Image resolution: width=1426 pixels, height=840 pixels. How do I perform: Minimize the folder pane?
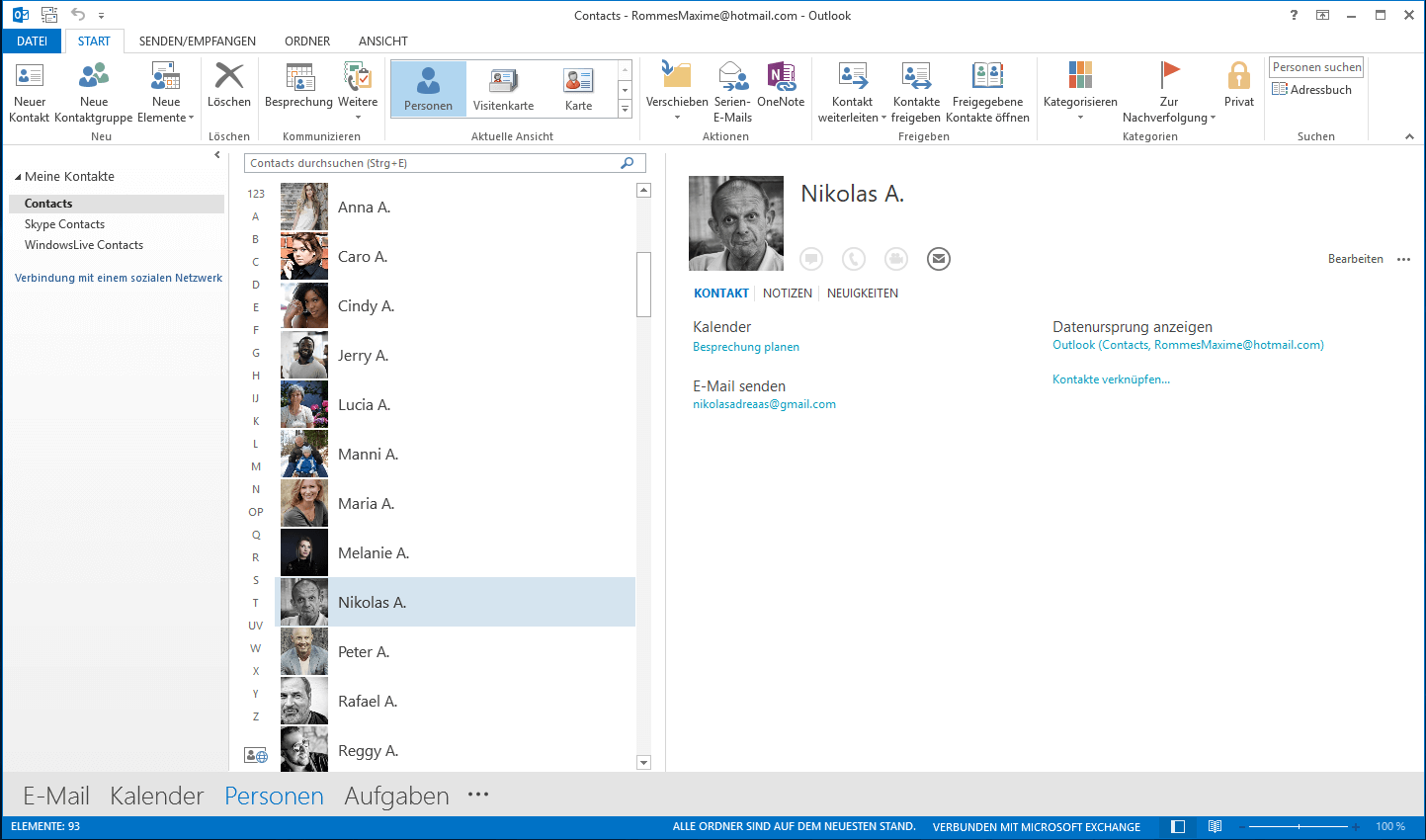pos(217,154)
